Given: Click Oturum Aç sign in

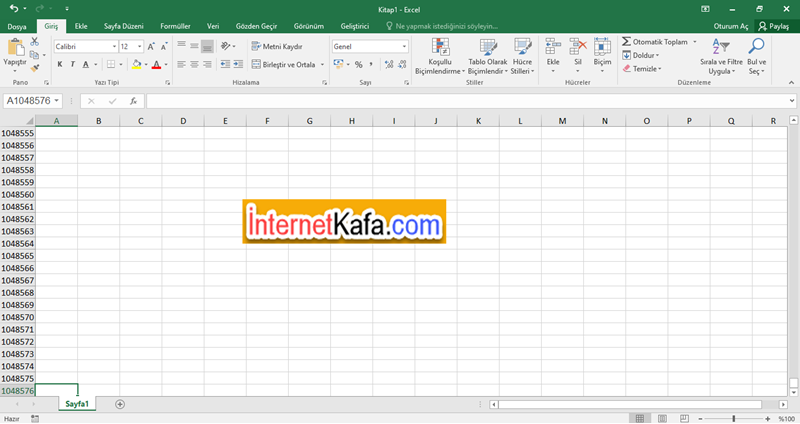Looking at the screenshot, I should tap(731, 26).
